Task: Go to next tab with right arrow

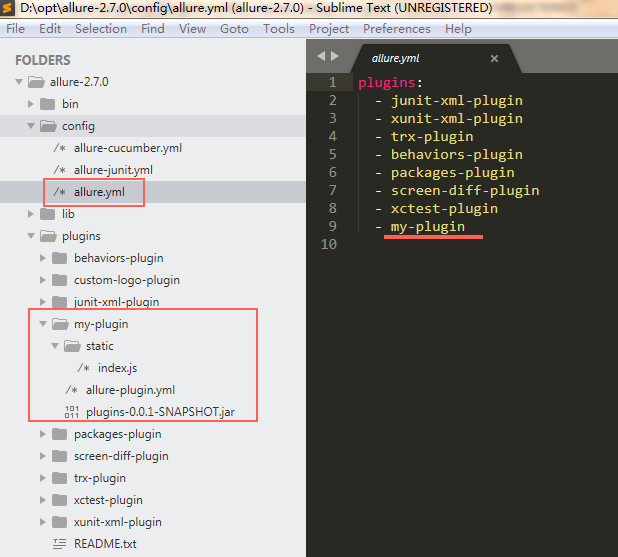Action: 335,56
